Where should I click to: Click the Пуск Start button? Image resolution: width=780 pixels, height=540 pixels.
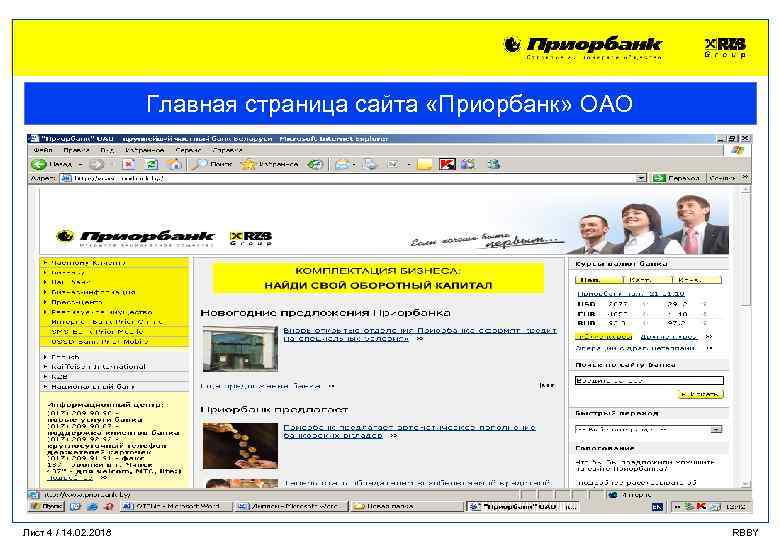47,506
